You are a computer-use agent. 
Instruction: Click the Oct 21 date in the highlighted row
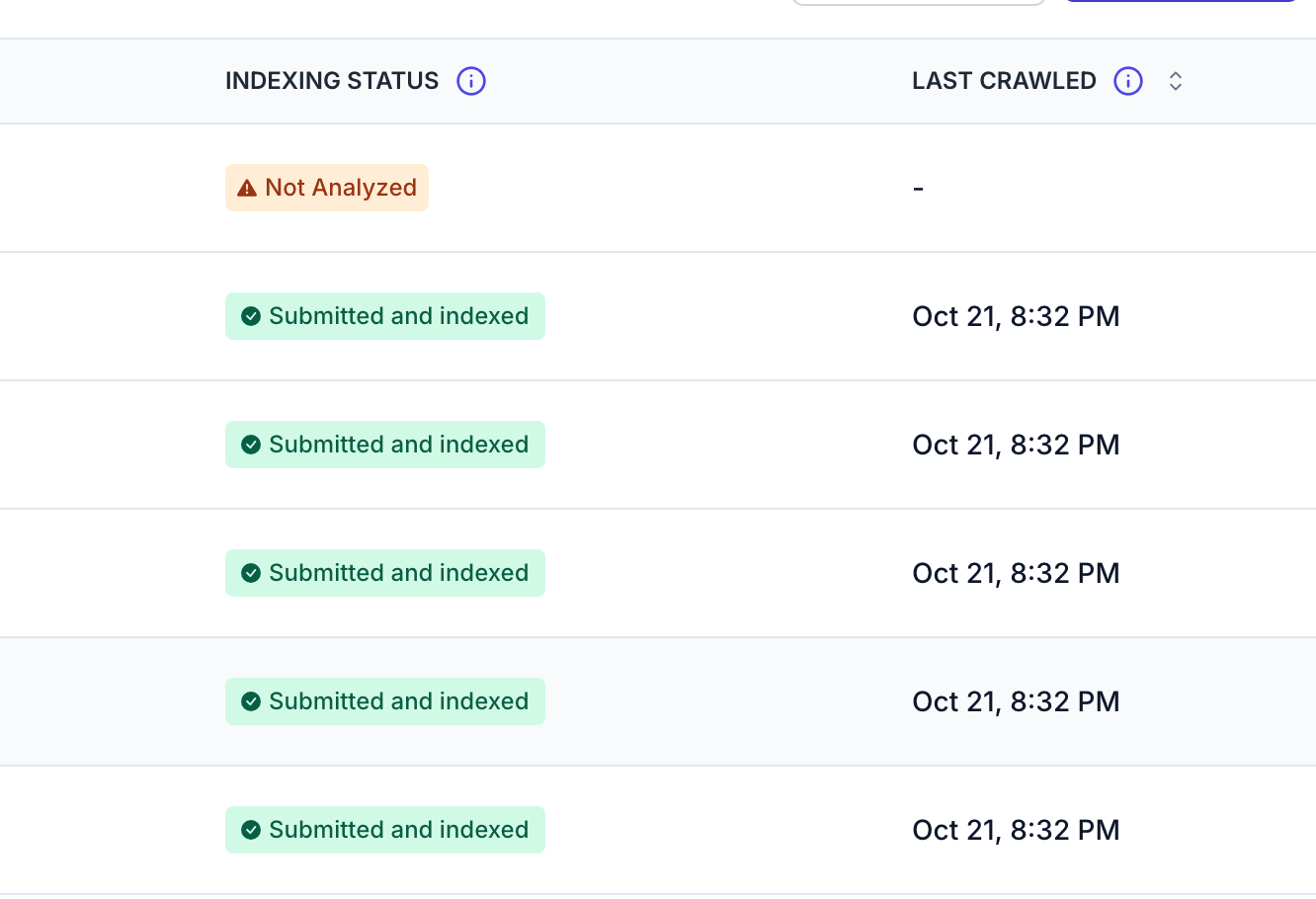(1016, 701)
